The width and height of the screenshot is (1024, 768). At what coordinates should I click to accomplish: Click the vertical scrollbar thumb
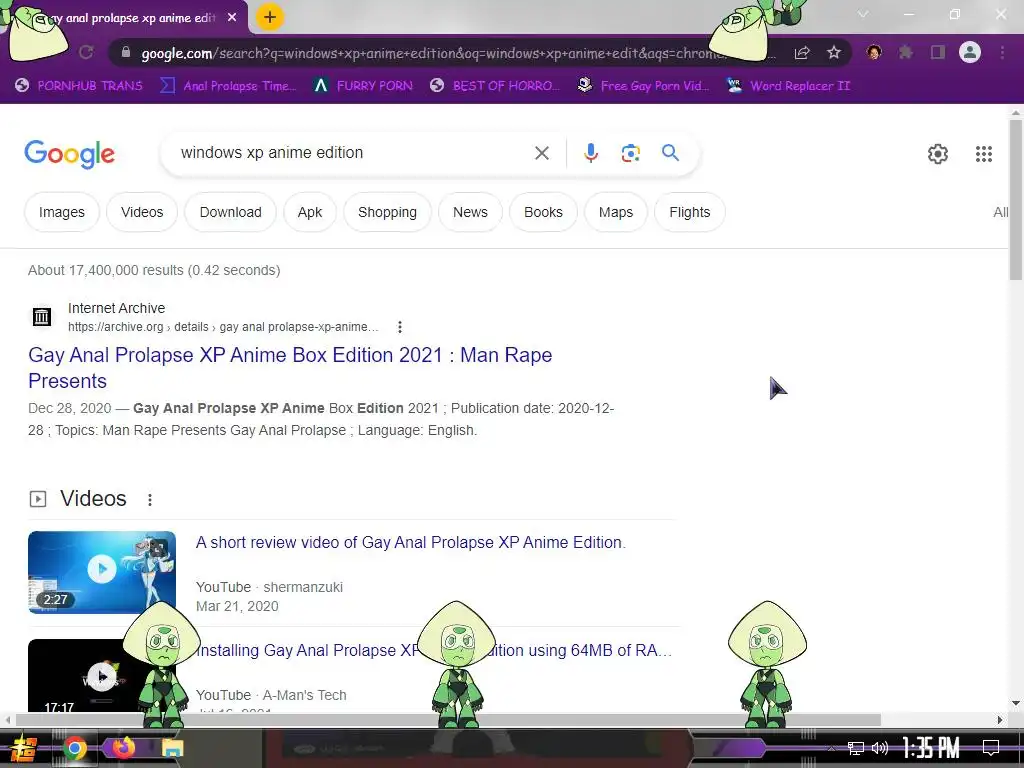(1016, 199)
